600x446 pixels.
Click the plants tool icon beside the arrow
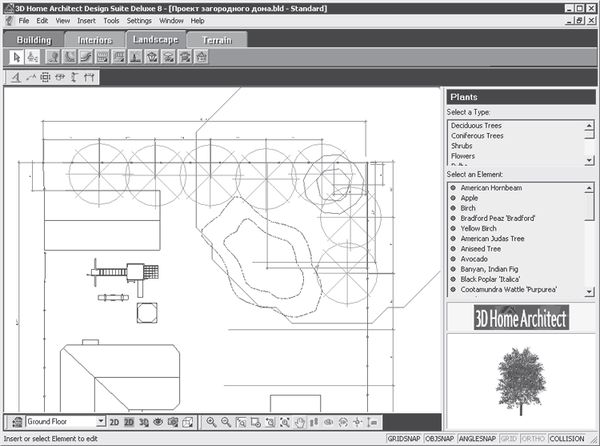[32, 57]
